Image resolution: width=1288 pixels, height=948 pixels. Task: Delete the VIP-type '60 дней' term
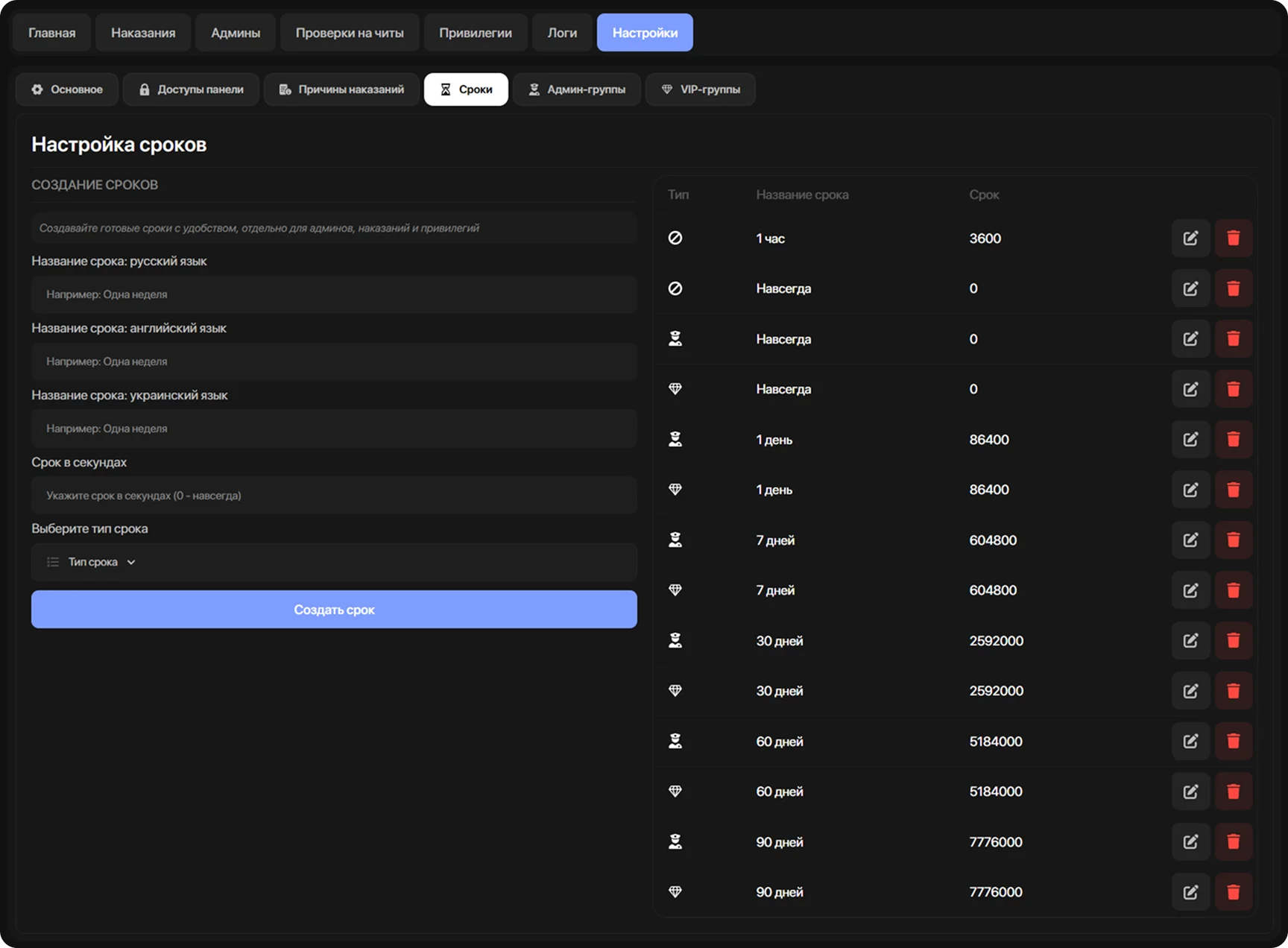1234,791
